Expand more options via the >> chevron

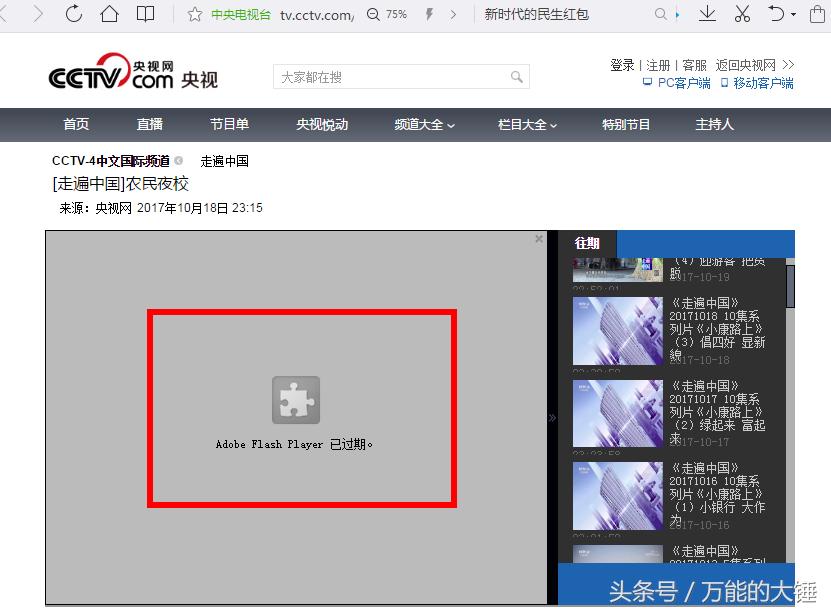[x=790, y=64]
